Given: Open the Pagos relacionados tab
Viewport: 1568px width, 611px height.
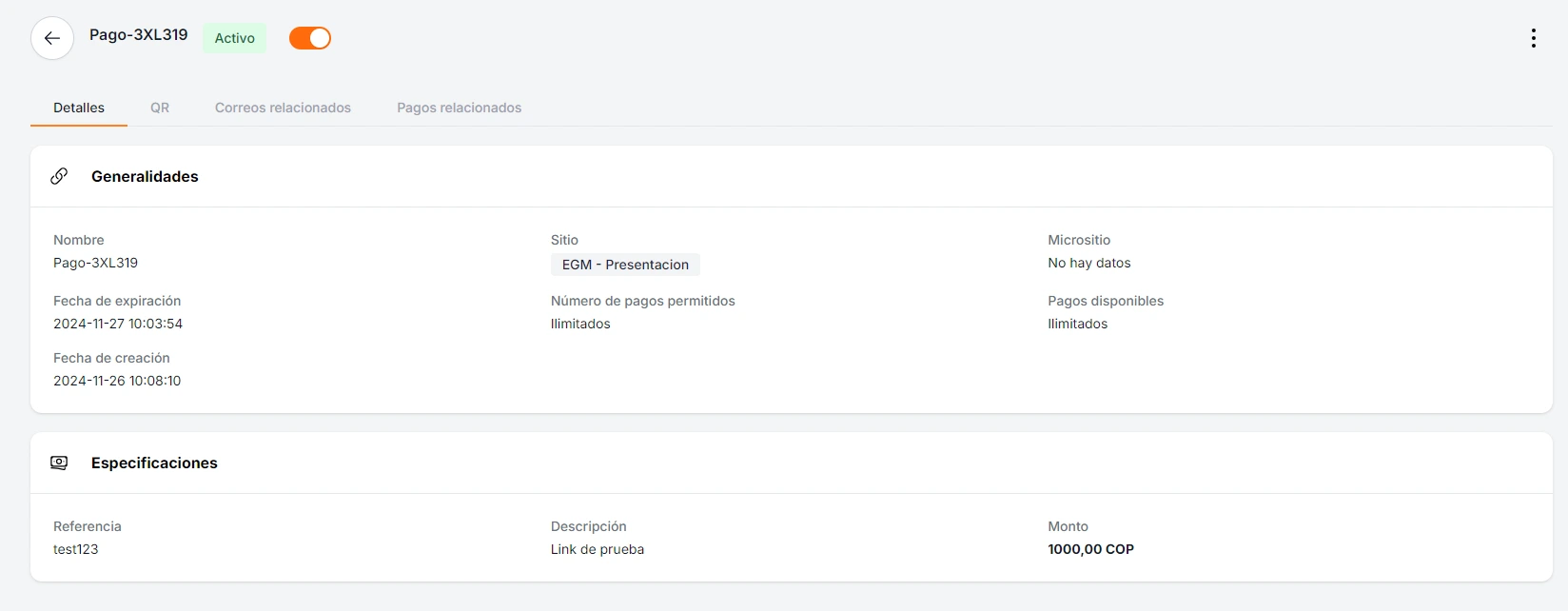Looking at the screenshot, I should coord(460,108).
